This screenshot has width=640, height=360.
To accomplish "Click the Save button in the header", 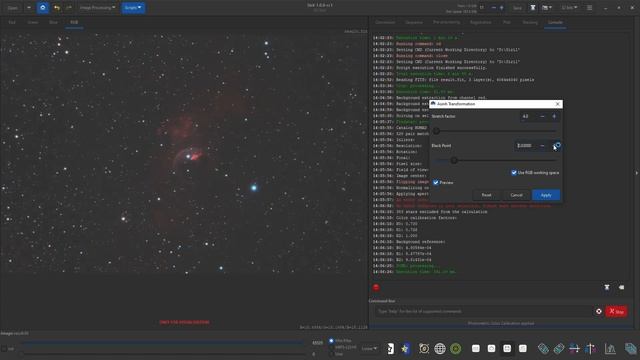I will tap(517, 8).
